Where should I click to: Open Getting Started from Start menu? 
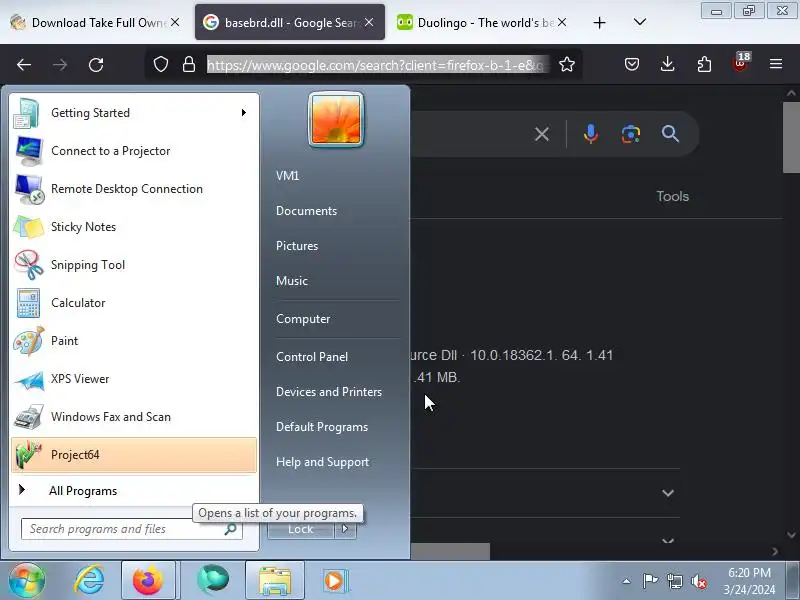(134, 113)
